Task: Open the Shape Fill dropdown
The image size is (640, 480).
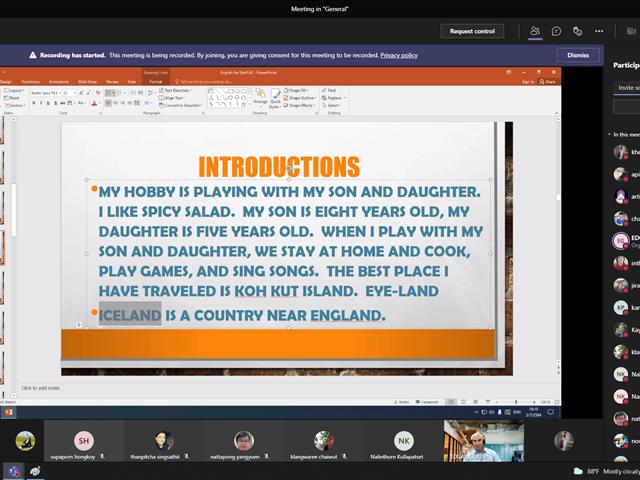Action: pyautogui.click(x=297, y=90)
